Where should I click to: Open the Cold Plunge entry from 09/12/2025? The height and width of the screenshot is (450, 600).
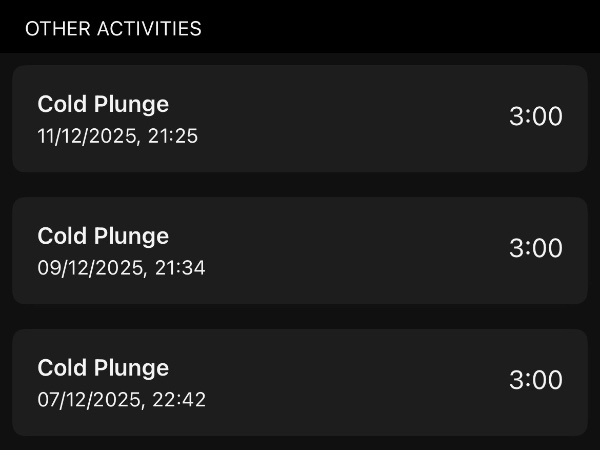299,251
